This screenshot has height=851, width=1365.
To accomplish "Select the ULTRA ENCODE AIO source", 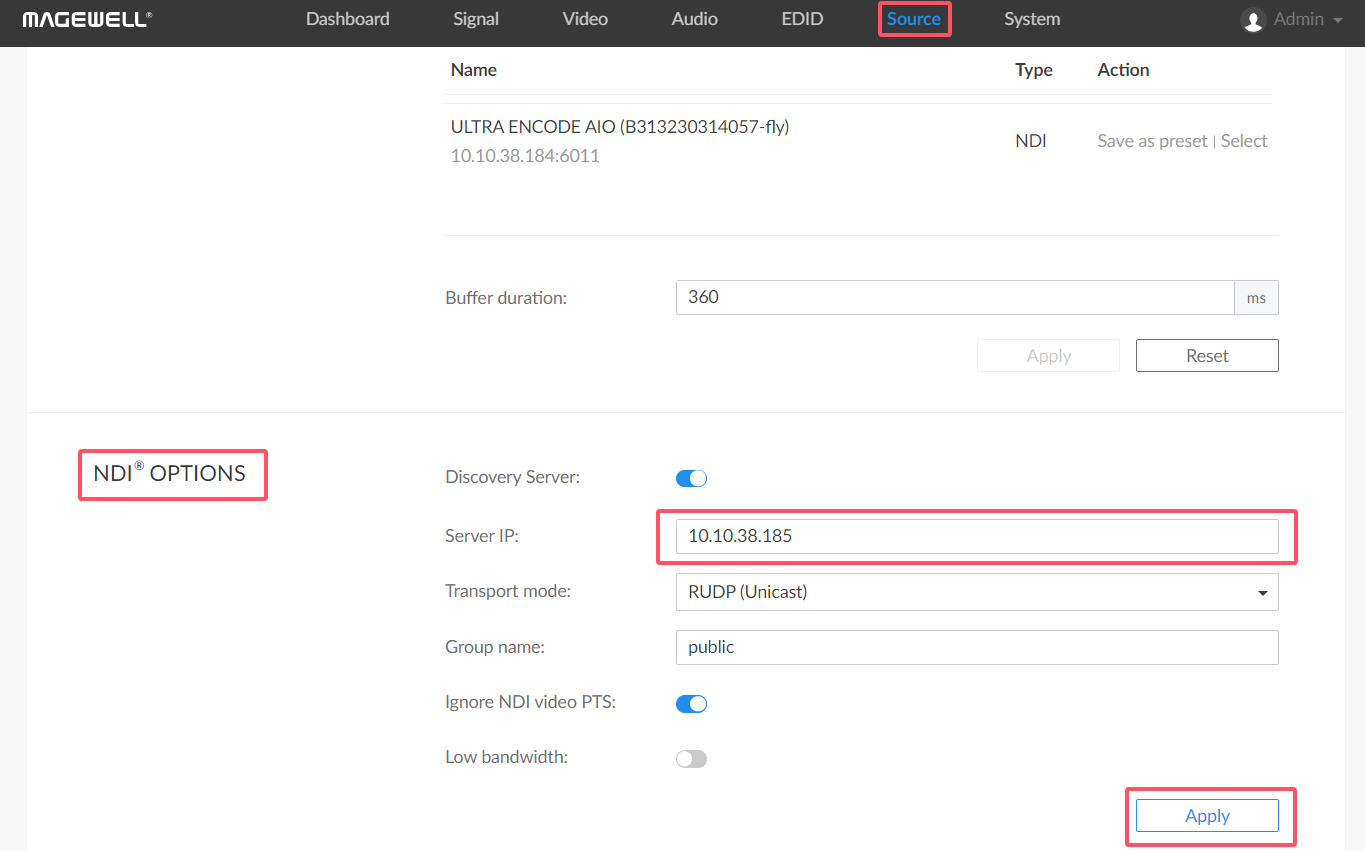I will pos(1244,141).
